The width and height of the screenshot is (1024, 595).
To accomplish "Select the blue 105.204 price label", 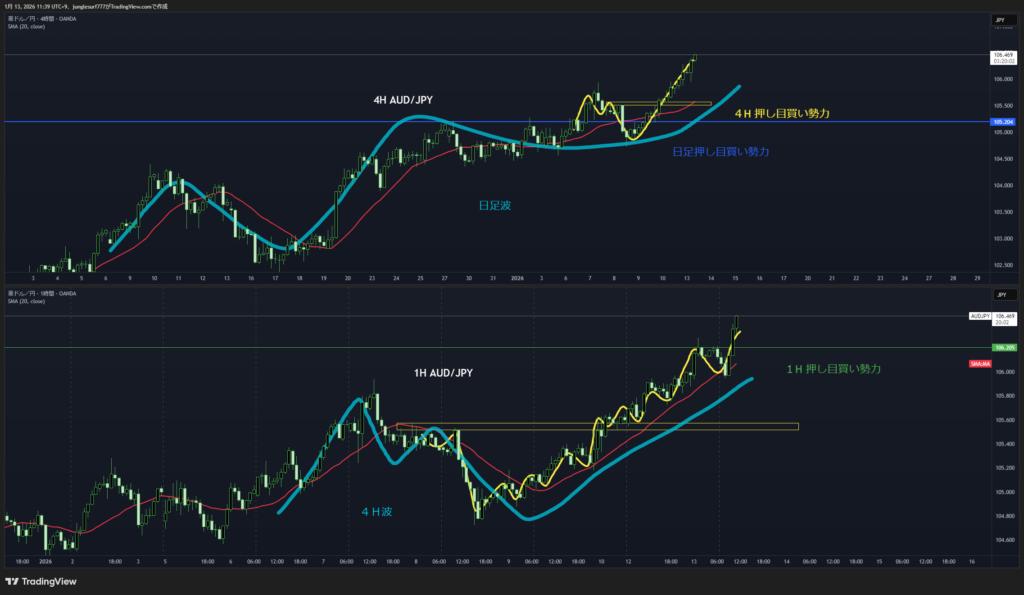I will pos(1001,122).
